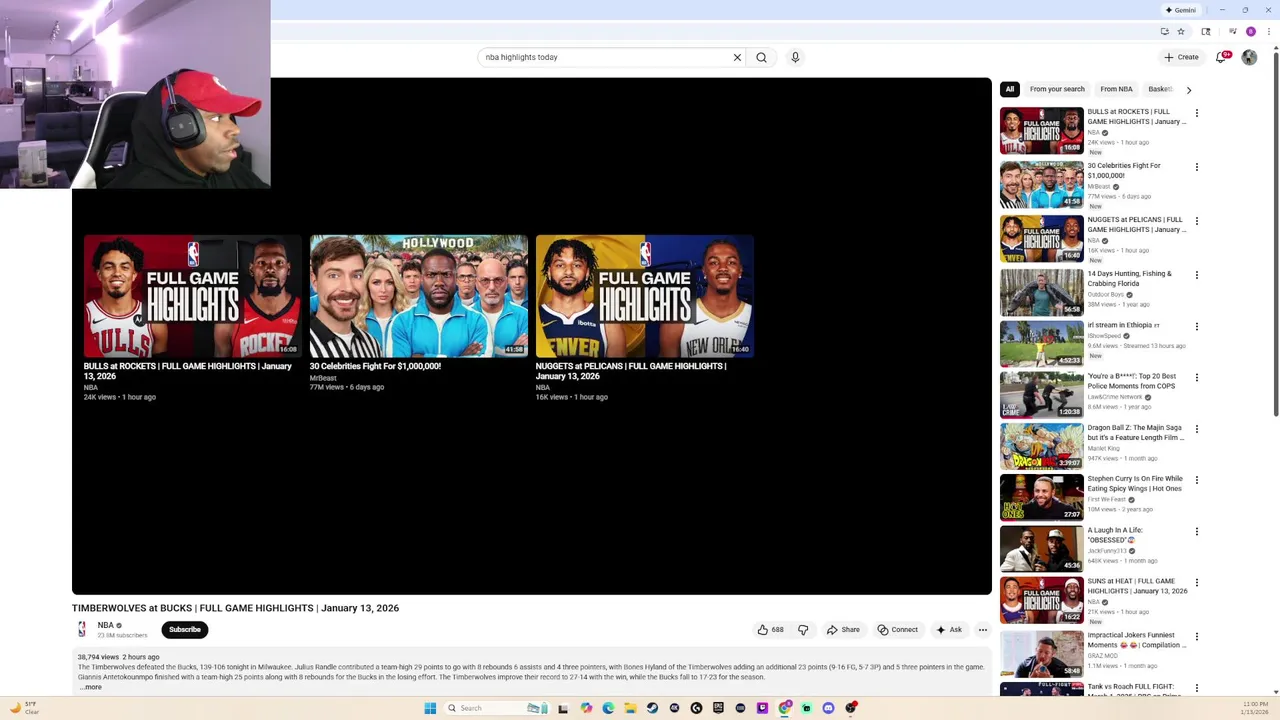Expand the description with ...more
1280x720 pixels.
(x=91, y=687)
